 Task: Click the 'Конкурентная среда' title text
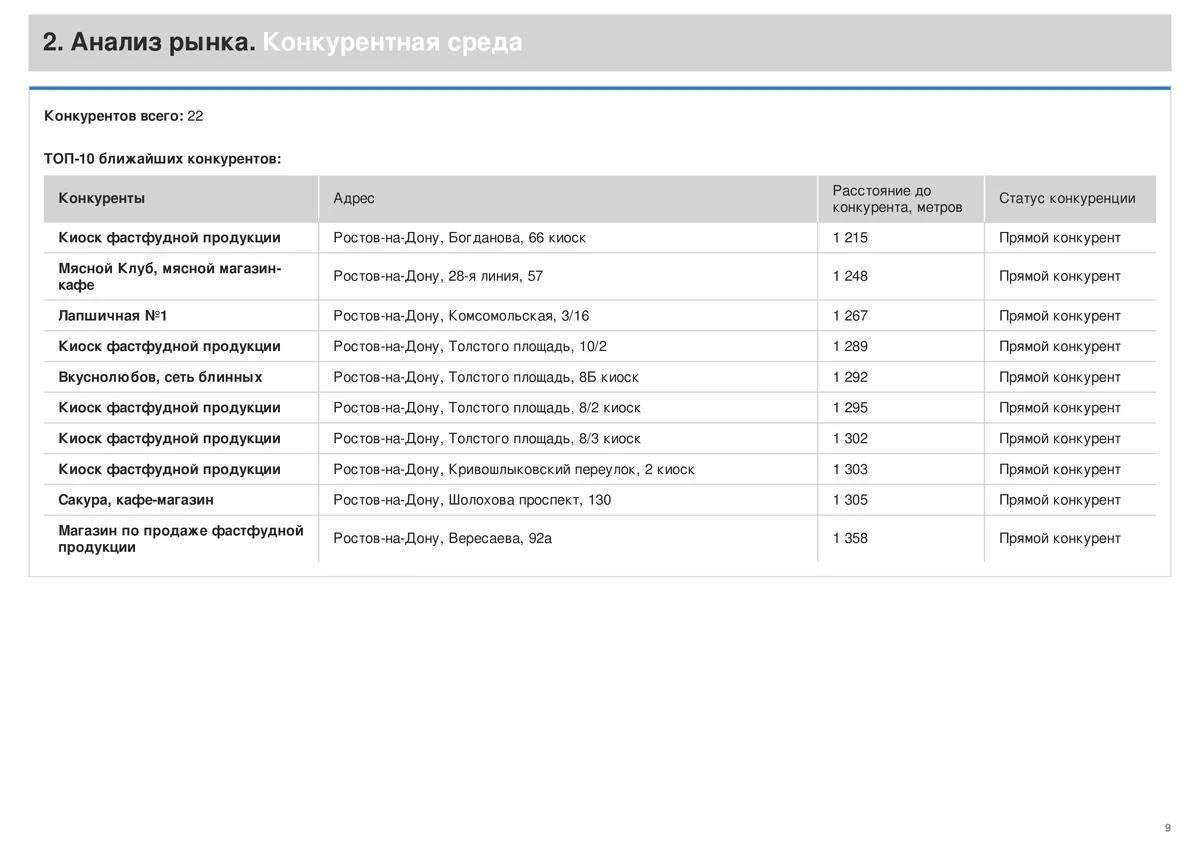pyautogui.click(x=393, y=43)
